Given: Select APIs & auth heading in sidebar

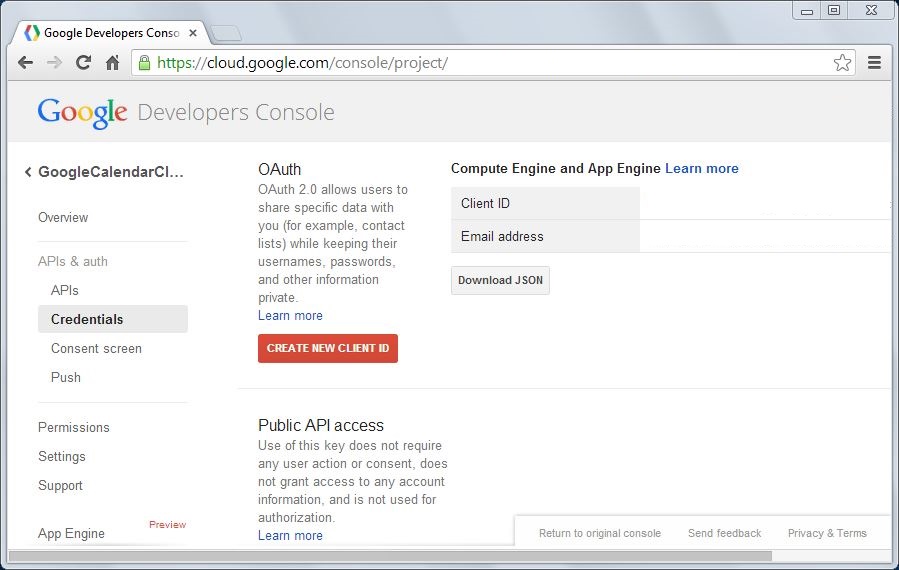Looking at the screenshot, I should click(73, 261).
